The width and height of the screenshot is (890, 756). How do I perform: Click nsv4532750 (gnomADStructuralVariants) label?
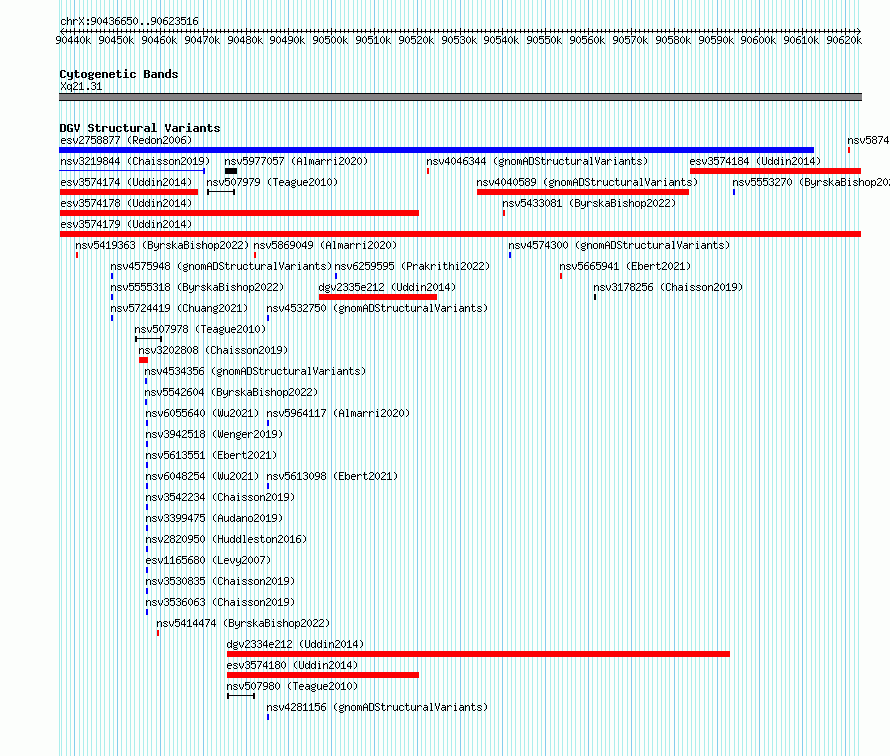coord(377,308)
